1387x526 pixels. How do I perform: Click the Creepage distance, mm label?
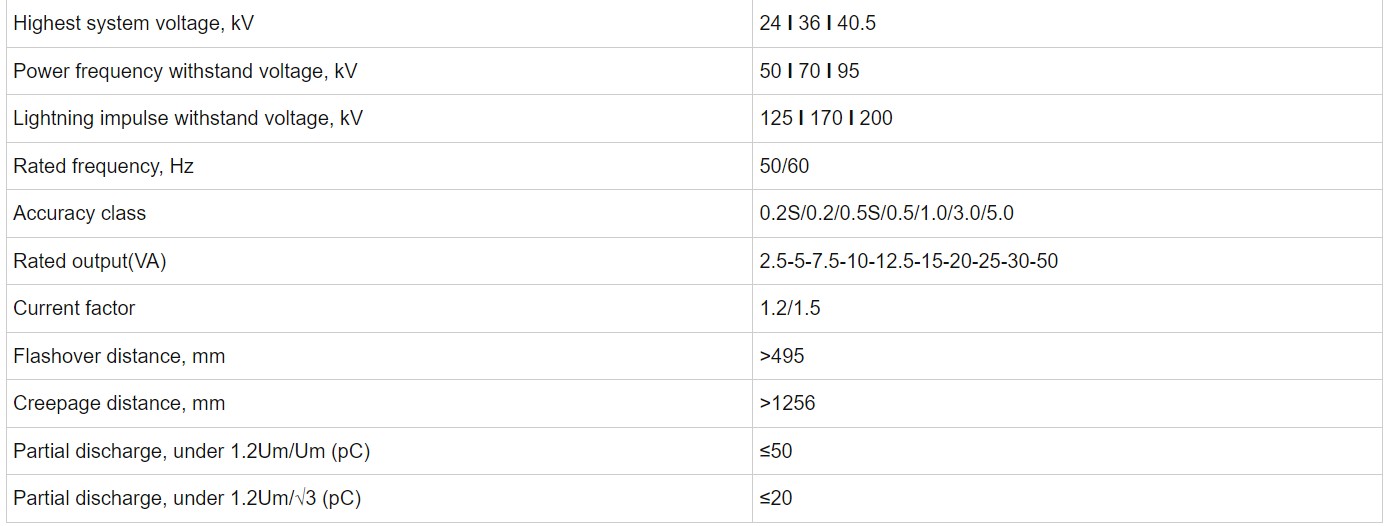pos(119,403)
